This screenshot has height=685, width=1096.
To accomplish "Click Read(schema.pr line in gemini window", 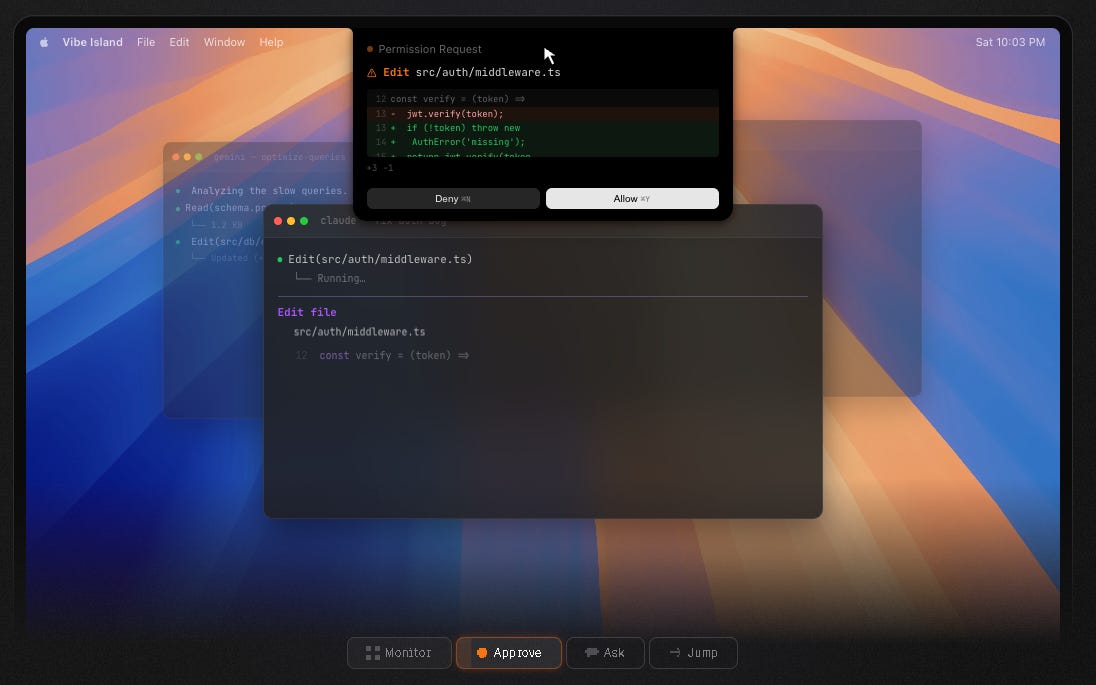I will (225, 208).
